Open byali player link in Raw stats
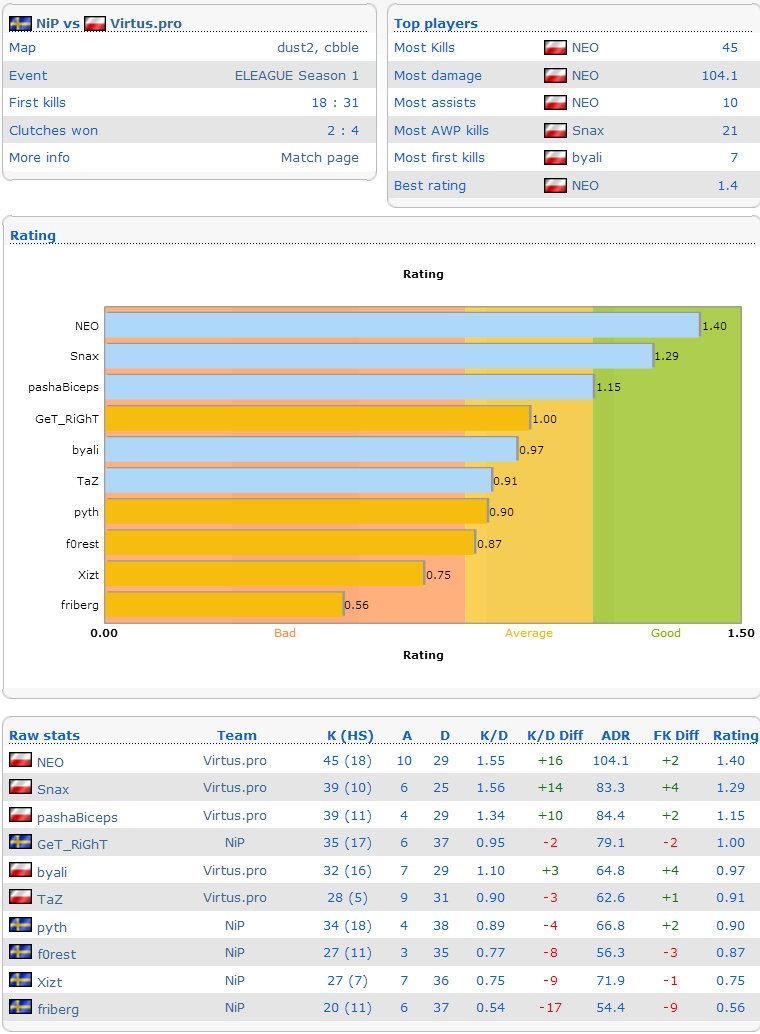This screenshot has width=760, height=1034. point(52,872)
